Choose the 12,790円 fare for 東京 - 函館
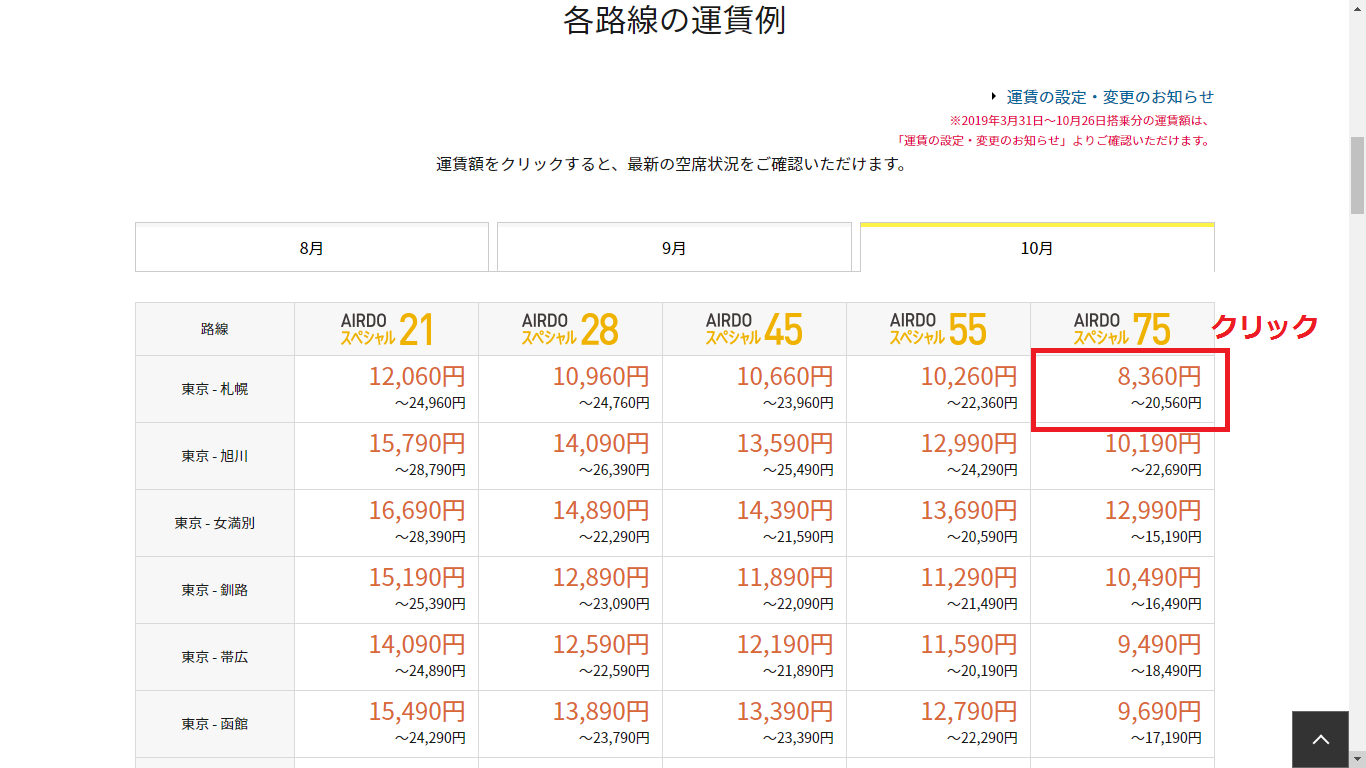 [x=968, y=712]
